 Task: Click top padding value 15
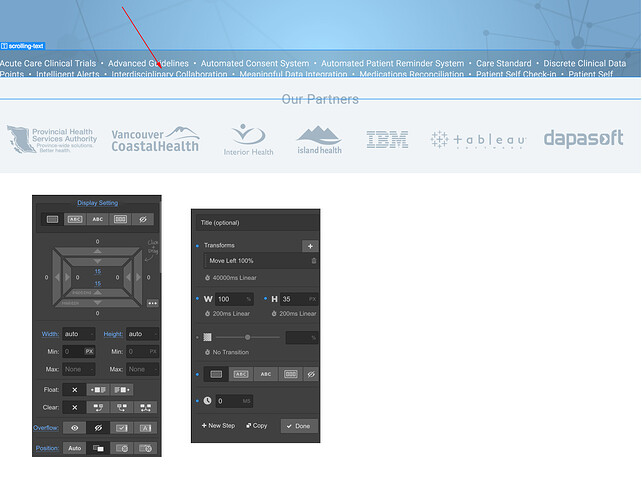(97, 271)
